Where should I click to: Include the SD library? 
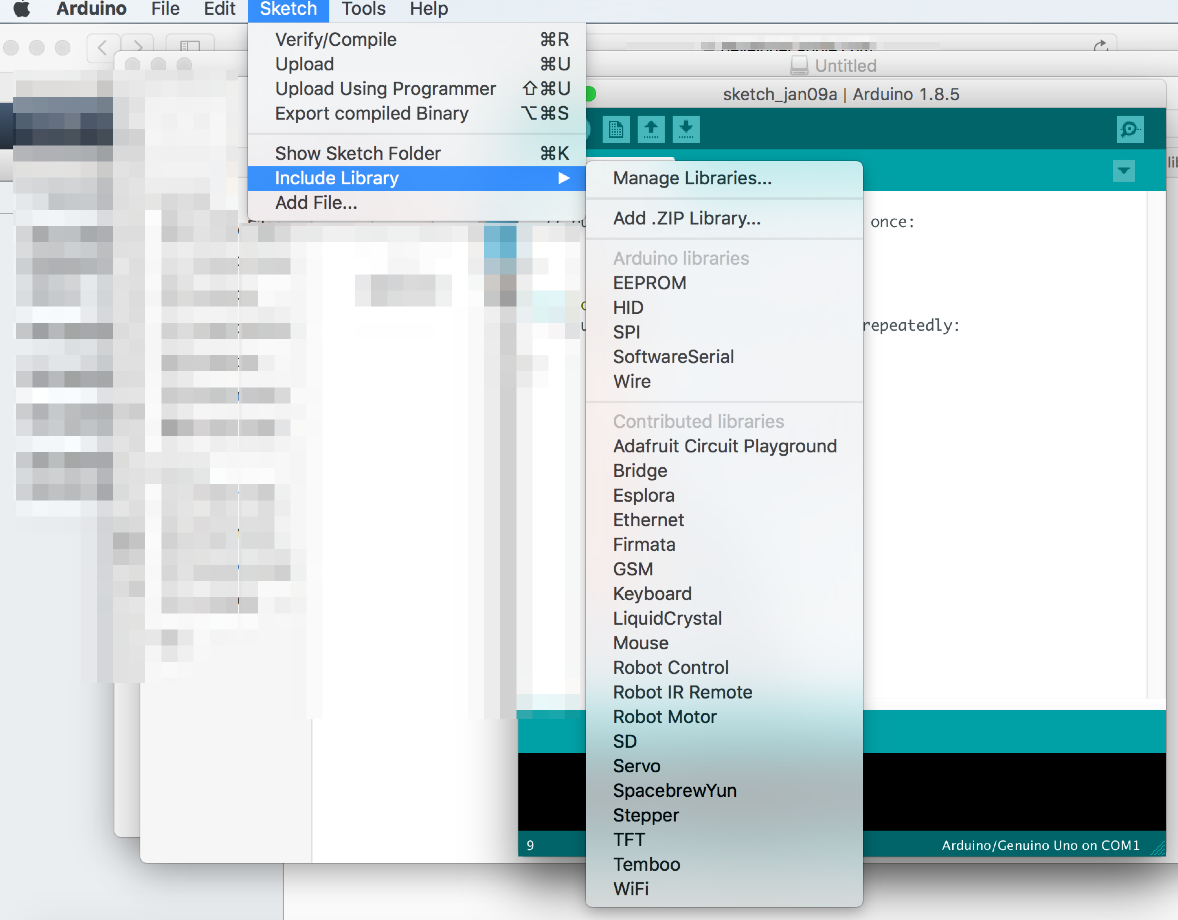(724, 741)
